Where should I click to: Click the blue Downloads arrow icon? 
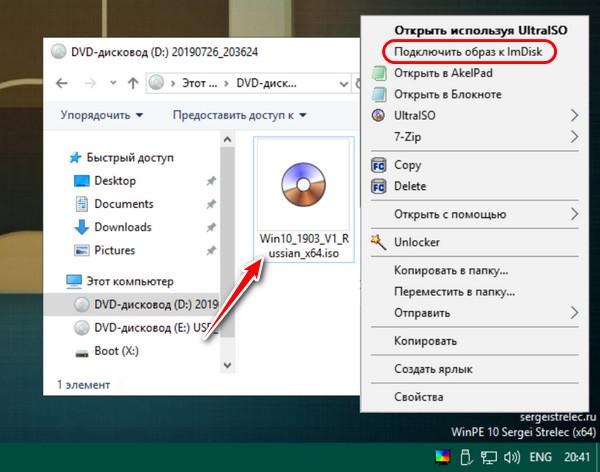(82, 227)
